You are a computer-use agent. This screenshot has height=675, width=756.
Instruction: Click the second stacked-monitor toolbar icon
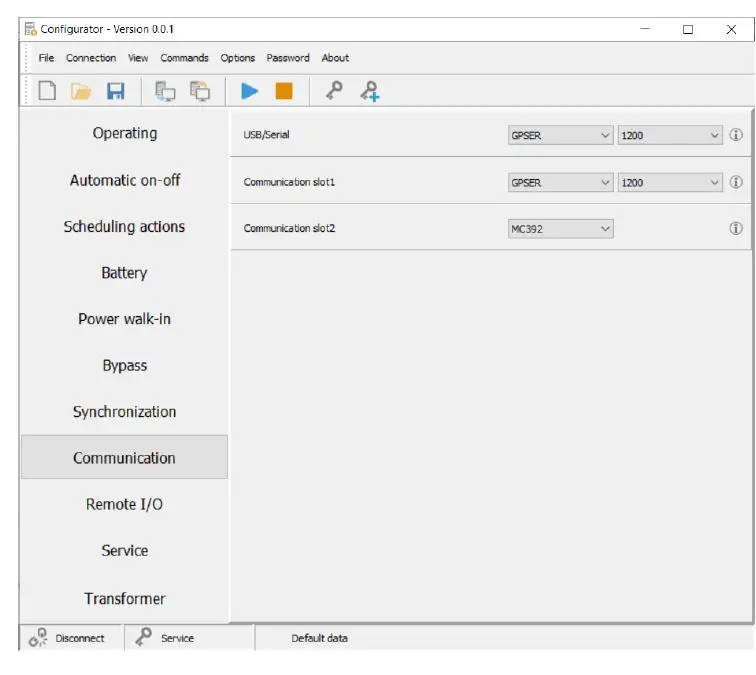(200, 91)
